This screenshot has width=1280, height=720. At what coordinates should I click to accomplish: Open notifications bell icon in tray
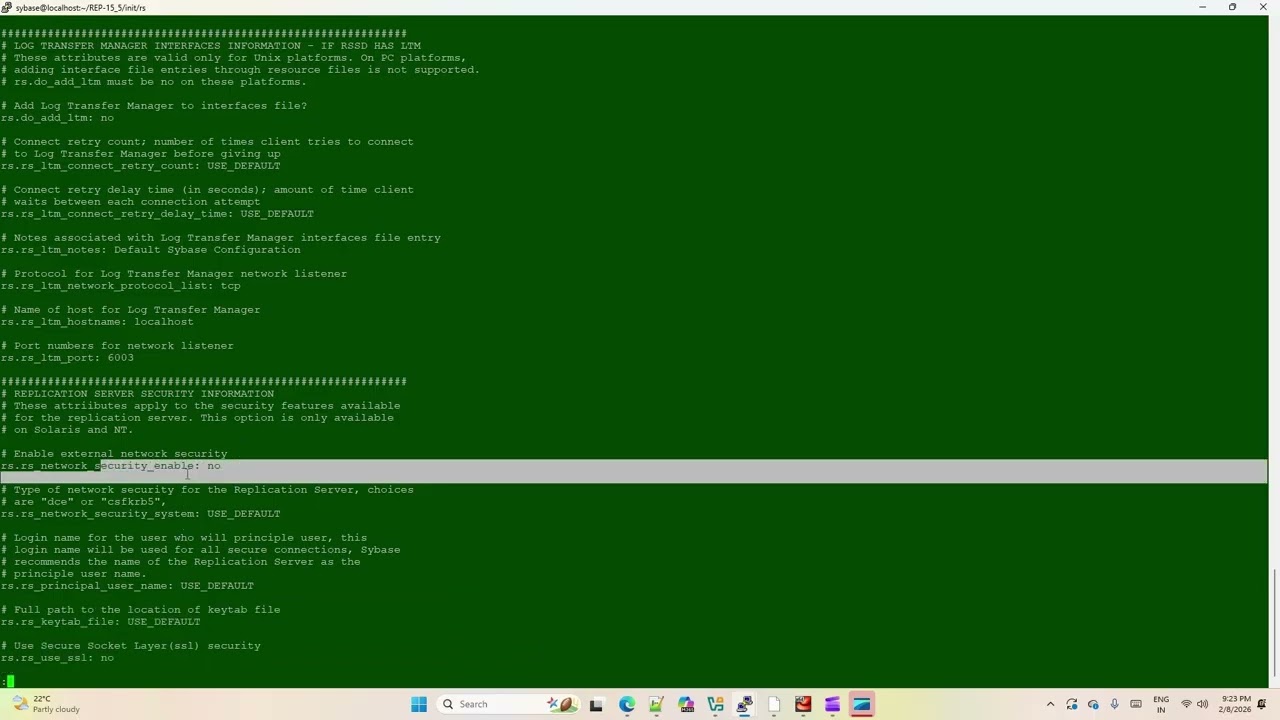(x=1262, y=704)
